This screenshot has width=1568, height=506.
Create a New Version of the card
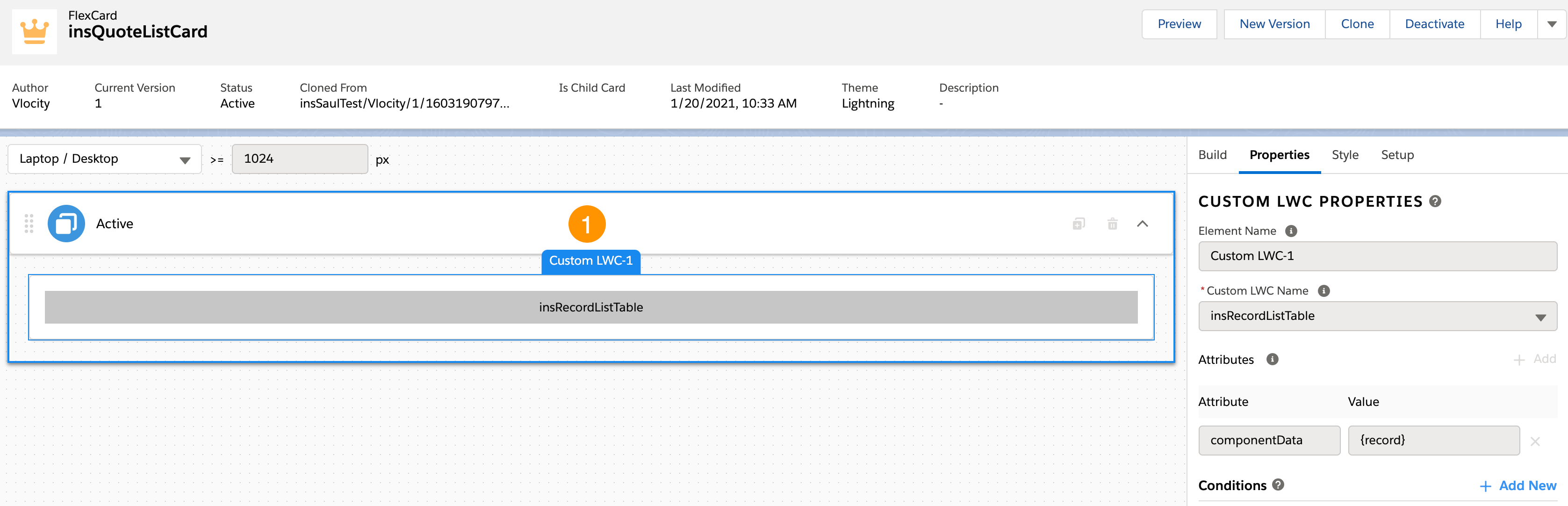pos(1274,24)
